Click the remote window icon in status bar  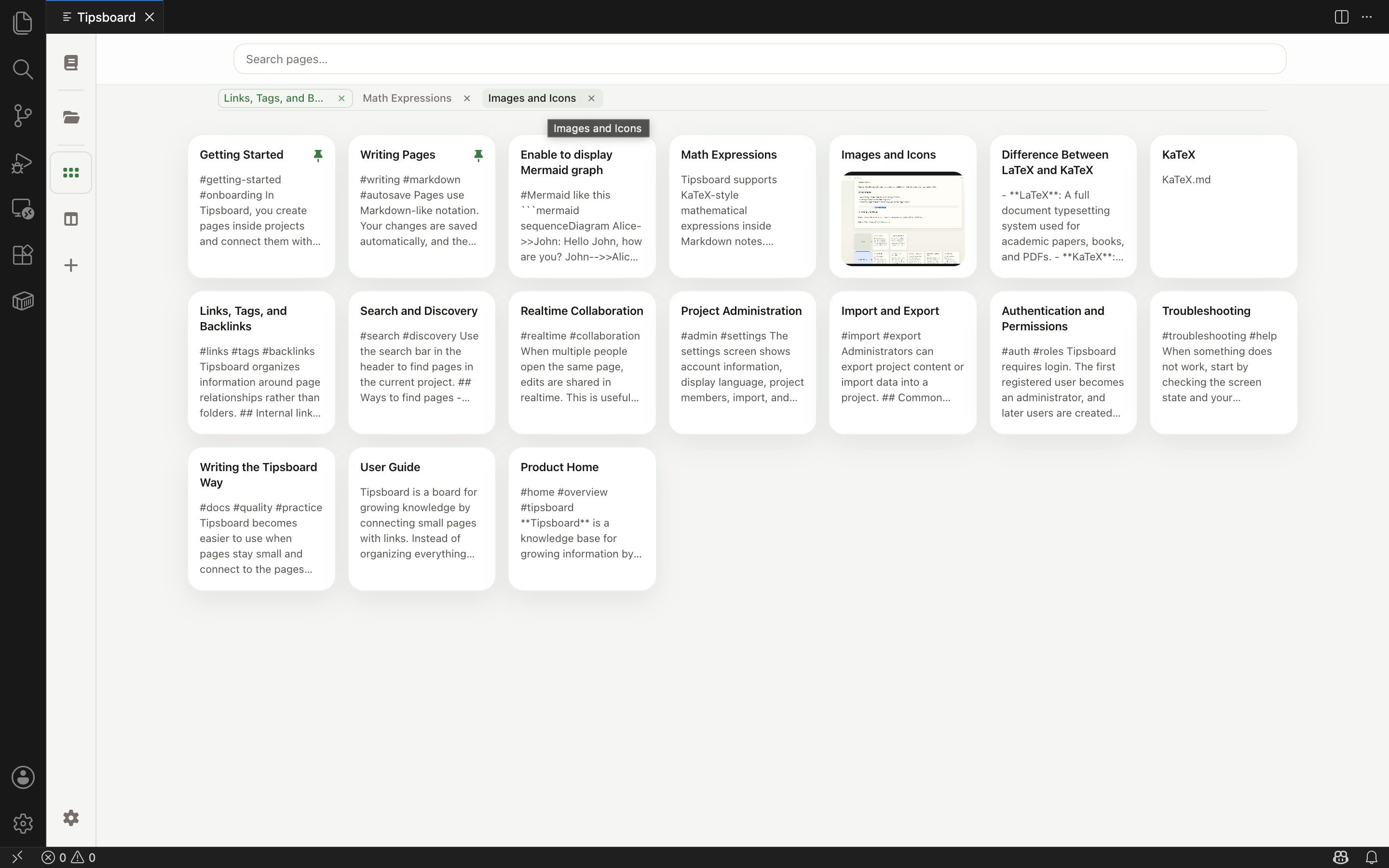tap(17, 857)
